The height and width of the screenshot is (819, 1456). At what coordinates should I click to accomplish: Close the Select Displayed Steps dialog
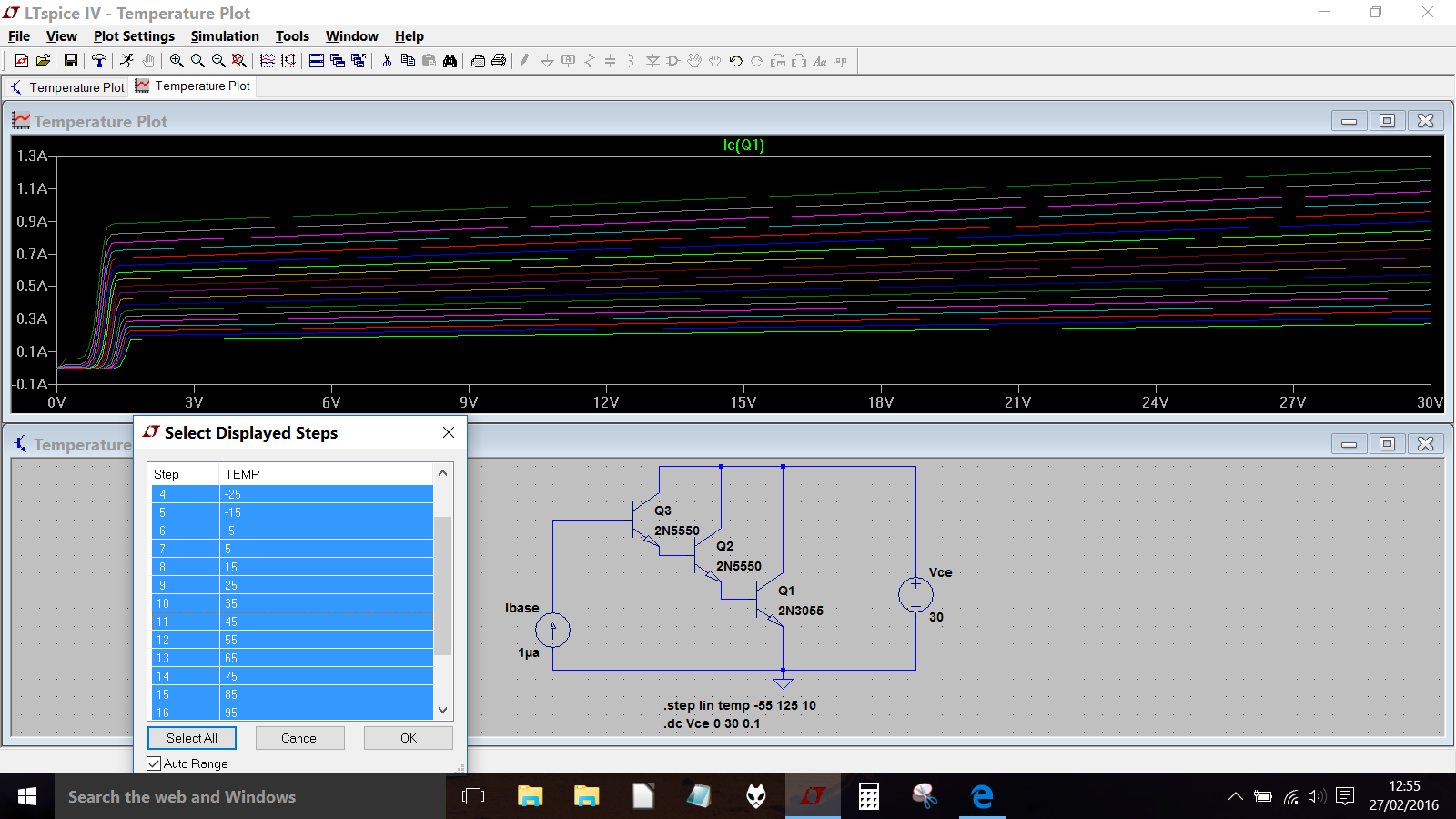point(449,432)
